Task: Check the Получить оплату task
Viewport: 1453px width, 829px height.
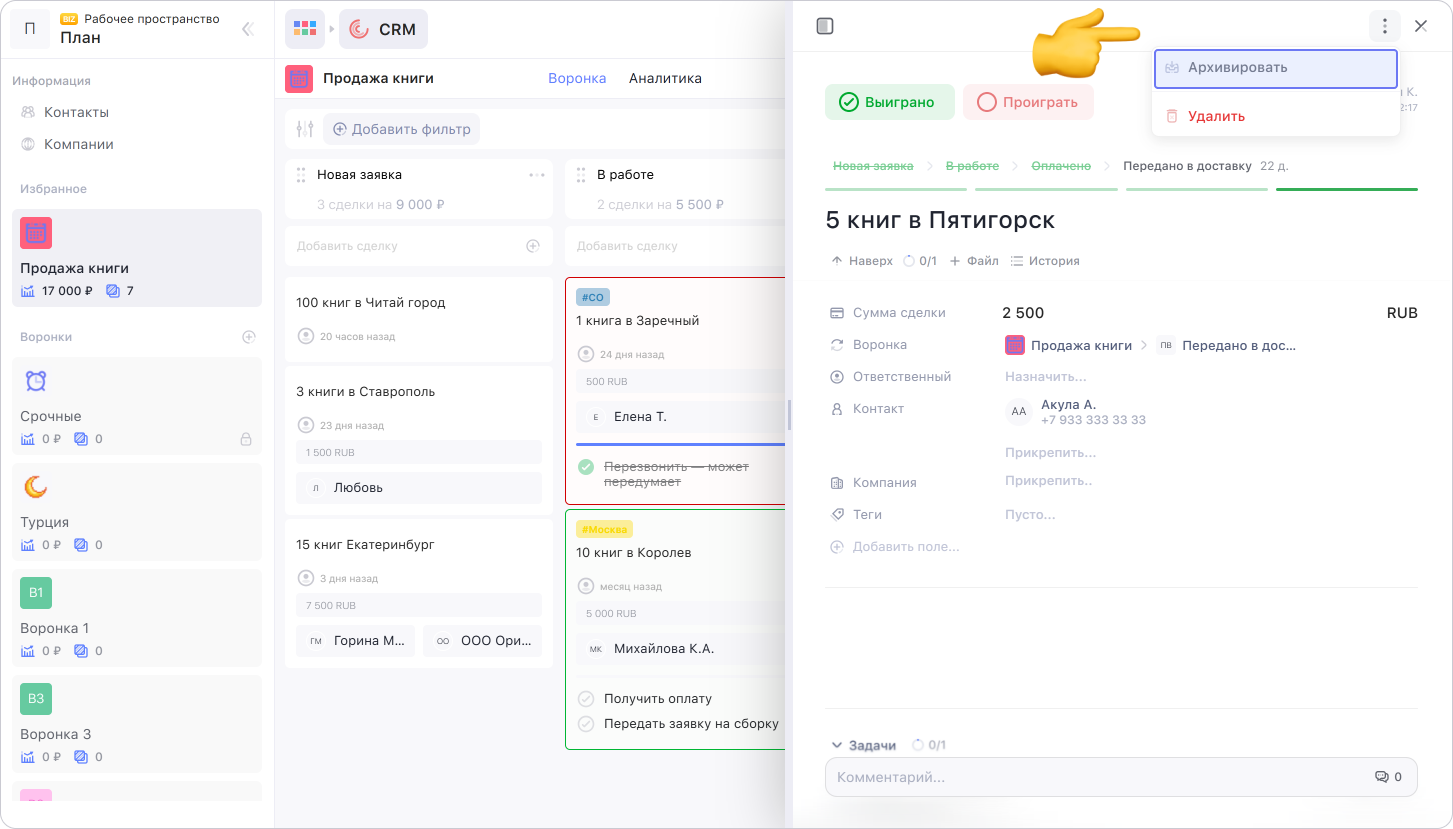Action: coord(586,699)
